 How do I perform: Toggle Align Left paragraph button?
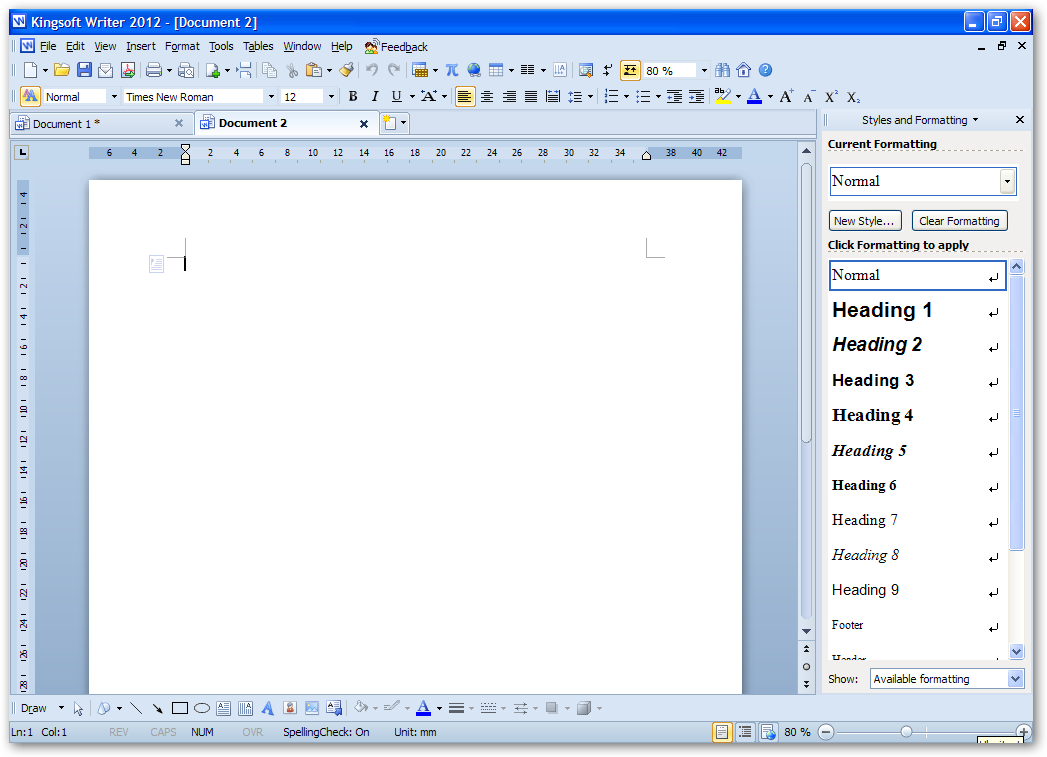465,97
